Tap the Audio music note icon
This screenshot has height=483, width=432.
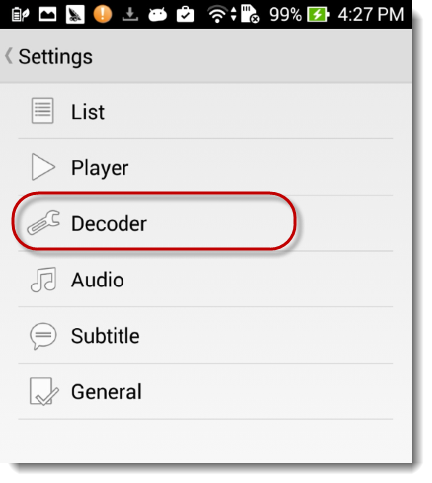click(x=44, y=279)
